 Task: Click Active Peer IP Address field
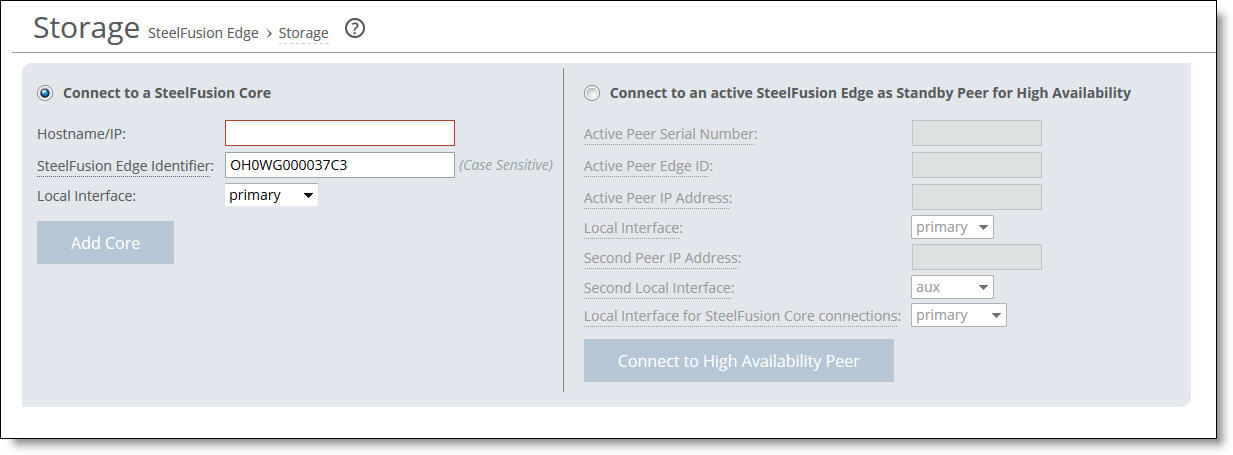pos(977,197)
